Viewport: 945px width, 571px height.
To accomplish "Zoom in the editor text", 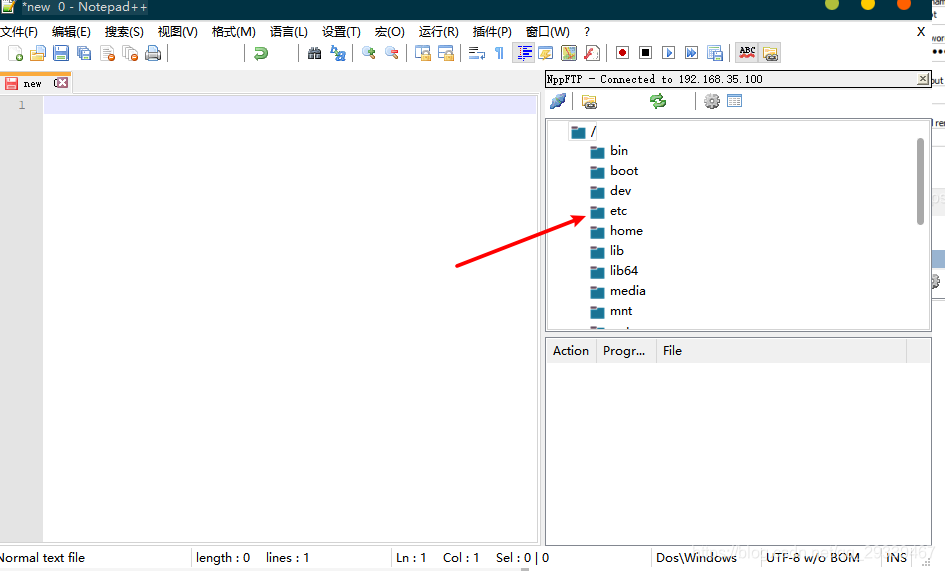I will coord(368,53).
